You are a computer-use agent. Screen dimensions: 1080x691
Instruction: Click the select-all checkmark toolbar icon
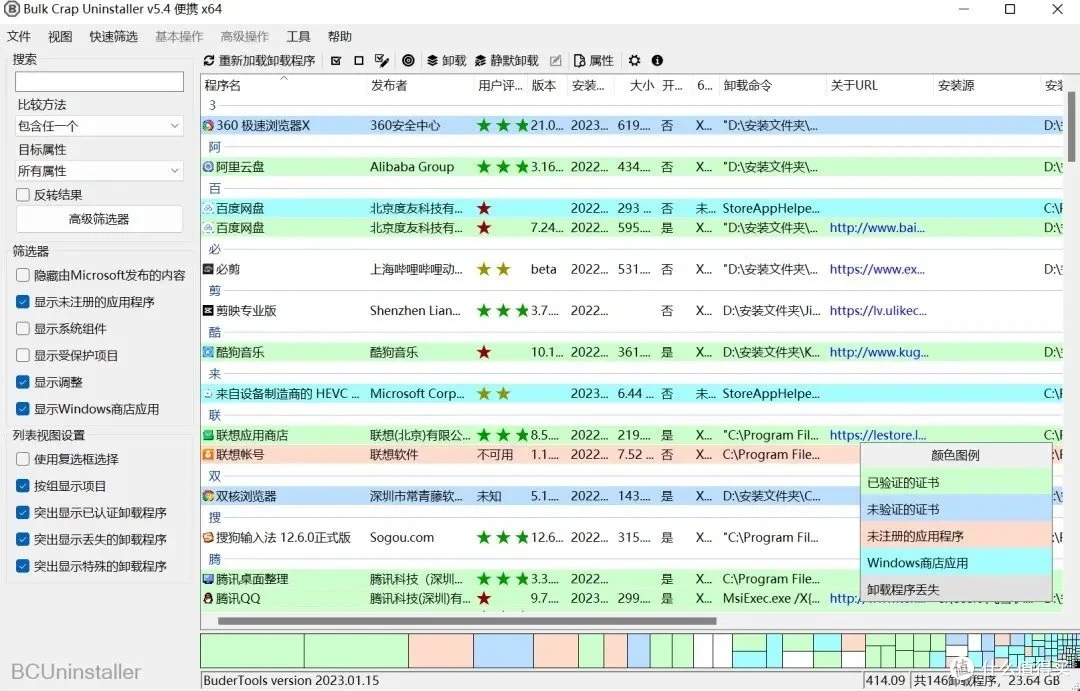[336, 61]
